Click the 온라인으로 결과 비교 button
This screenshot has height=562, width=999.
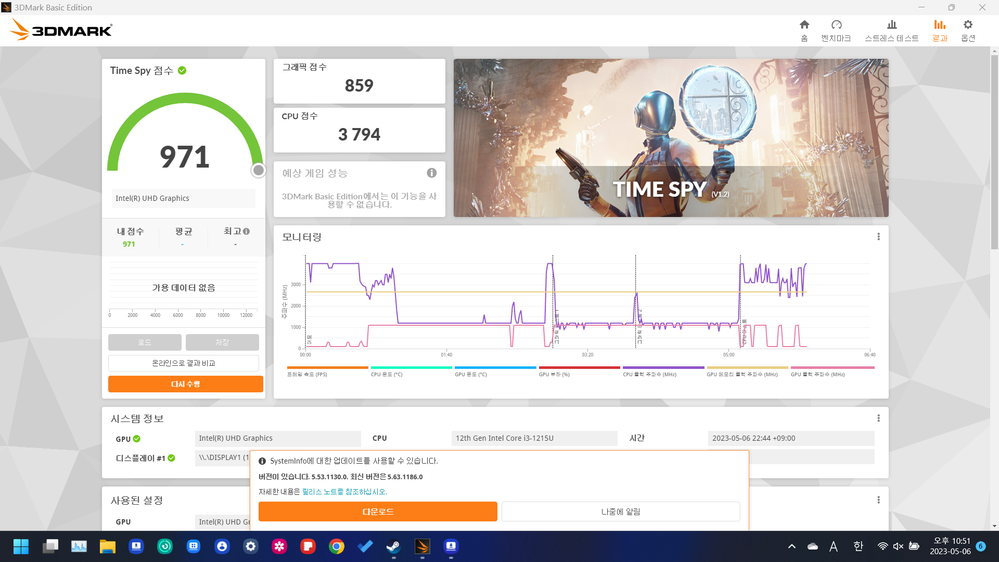[x=183, y=363]
